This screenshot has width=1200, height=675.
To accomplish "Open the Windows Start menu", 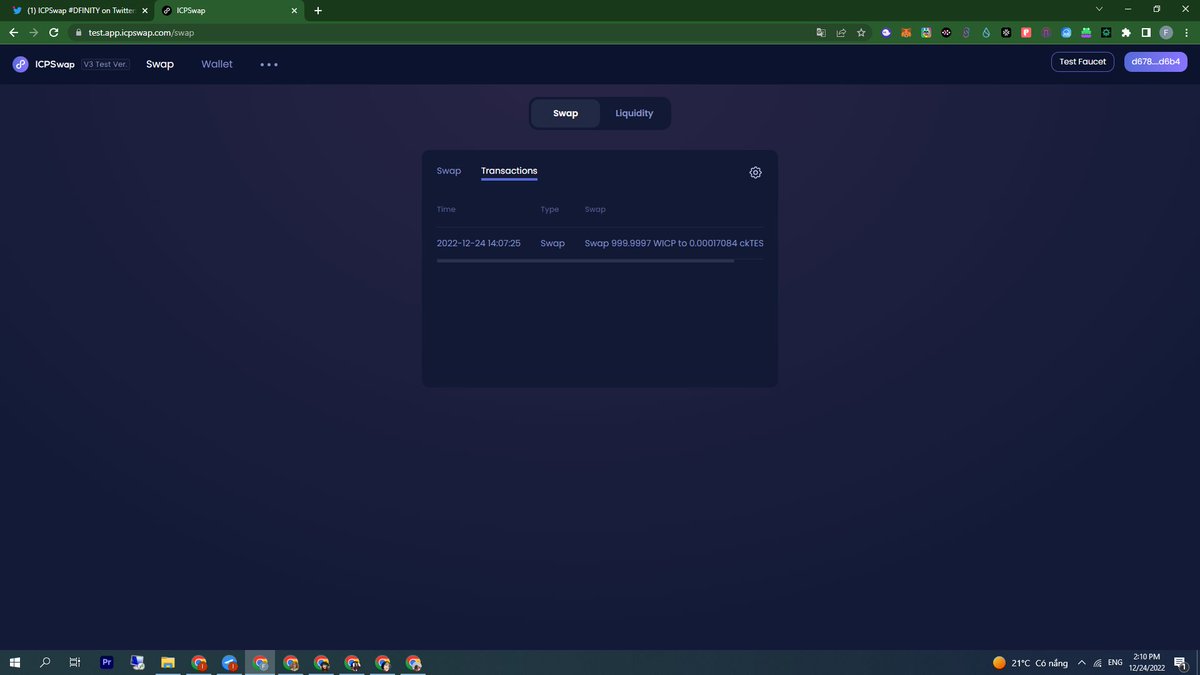I will tap(15, 662).
